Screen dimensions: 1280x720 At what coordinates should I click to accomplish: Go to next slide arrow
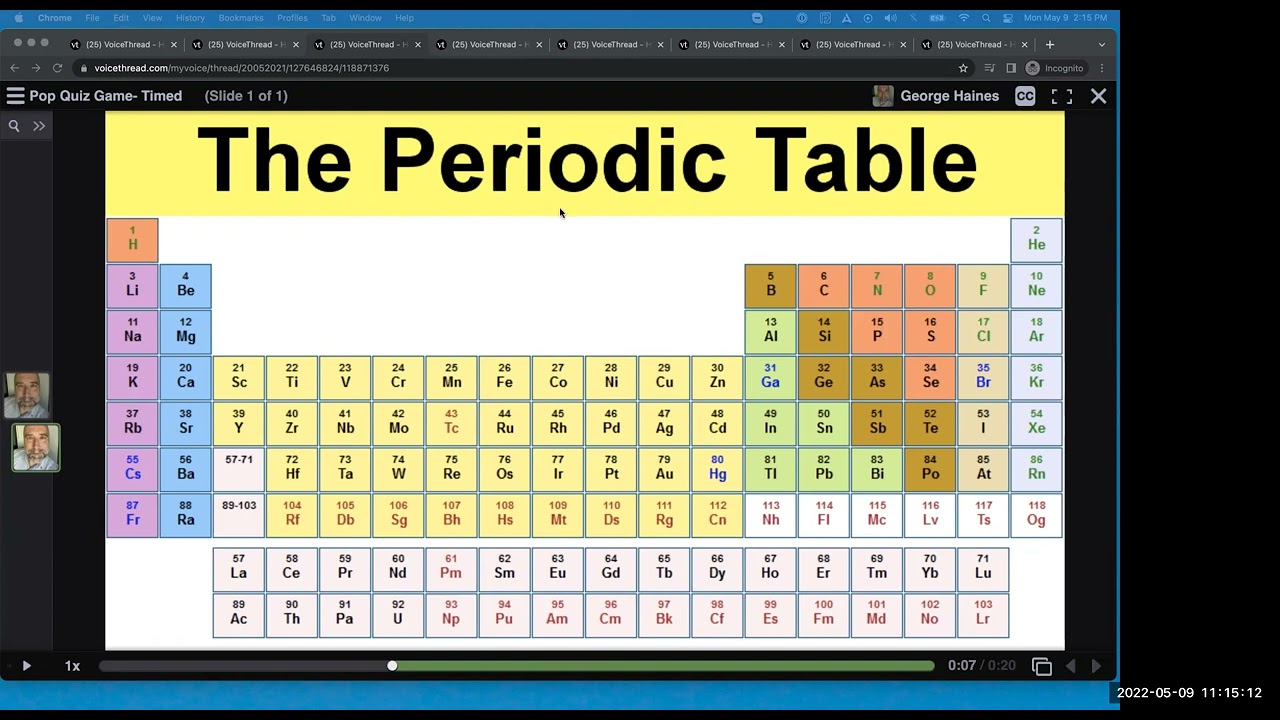(x=1096, y=666)
